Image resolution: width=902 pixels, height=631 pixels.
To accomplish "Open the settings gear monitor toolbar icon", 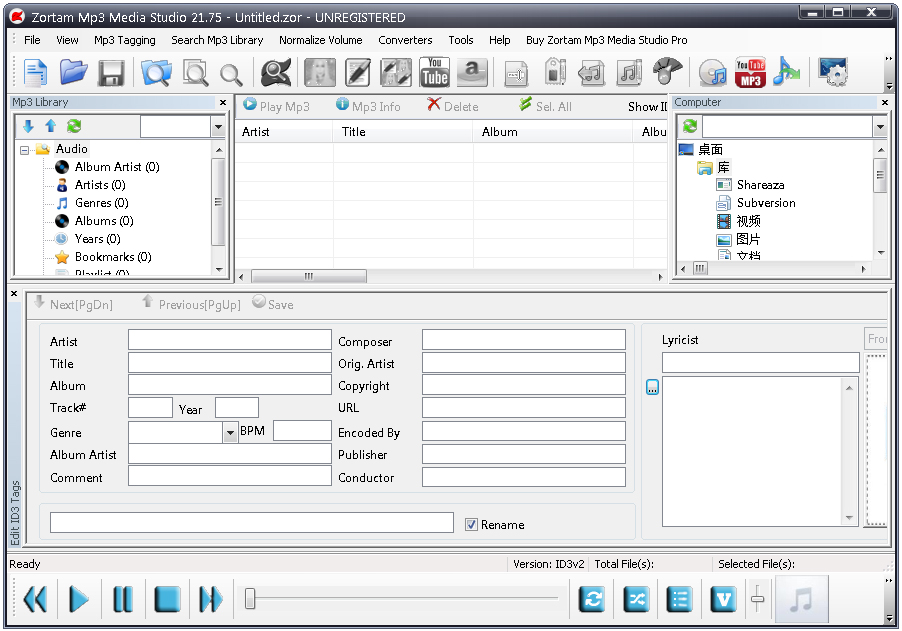I will (x=833, y=72).
